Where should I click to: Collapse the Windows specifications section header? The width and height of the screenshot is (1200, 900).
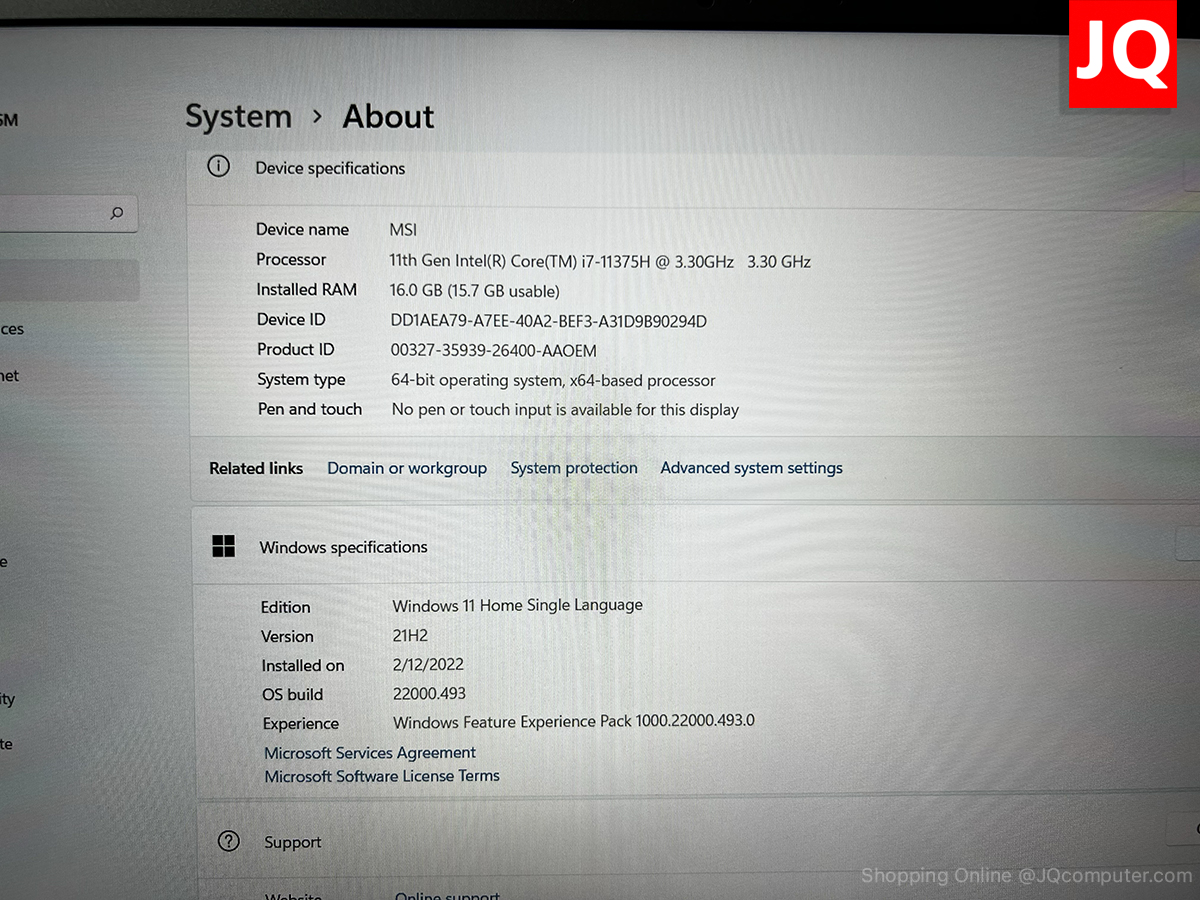coord(696,547)
